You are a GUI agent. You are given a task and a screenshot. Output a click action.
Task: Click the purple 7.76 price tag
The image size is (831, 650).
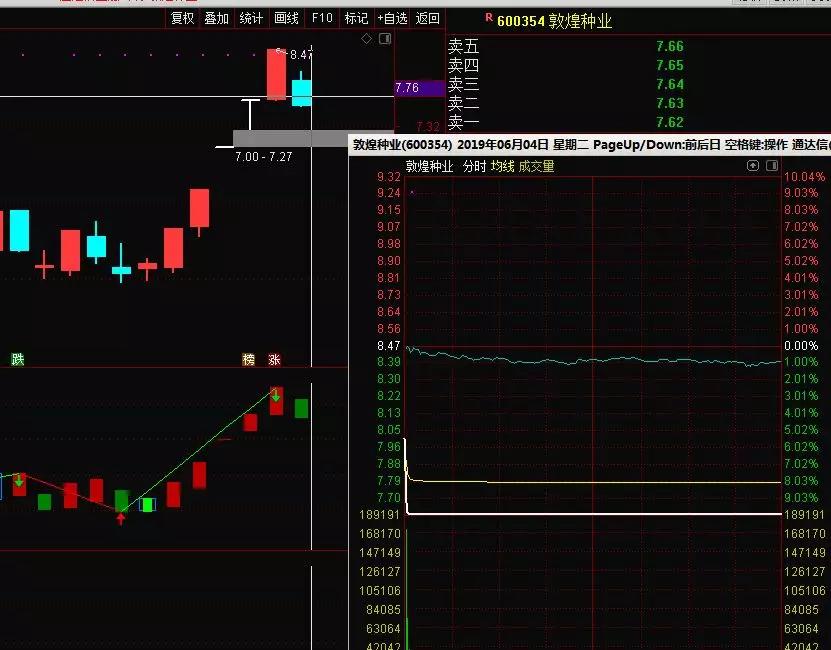point(419,88)
